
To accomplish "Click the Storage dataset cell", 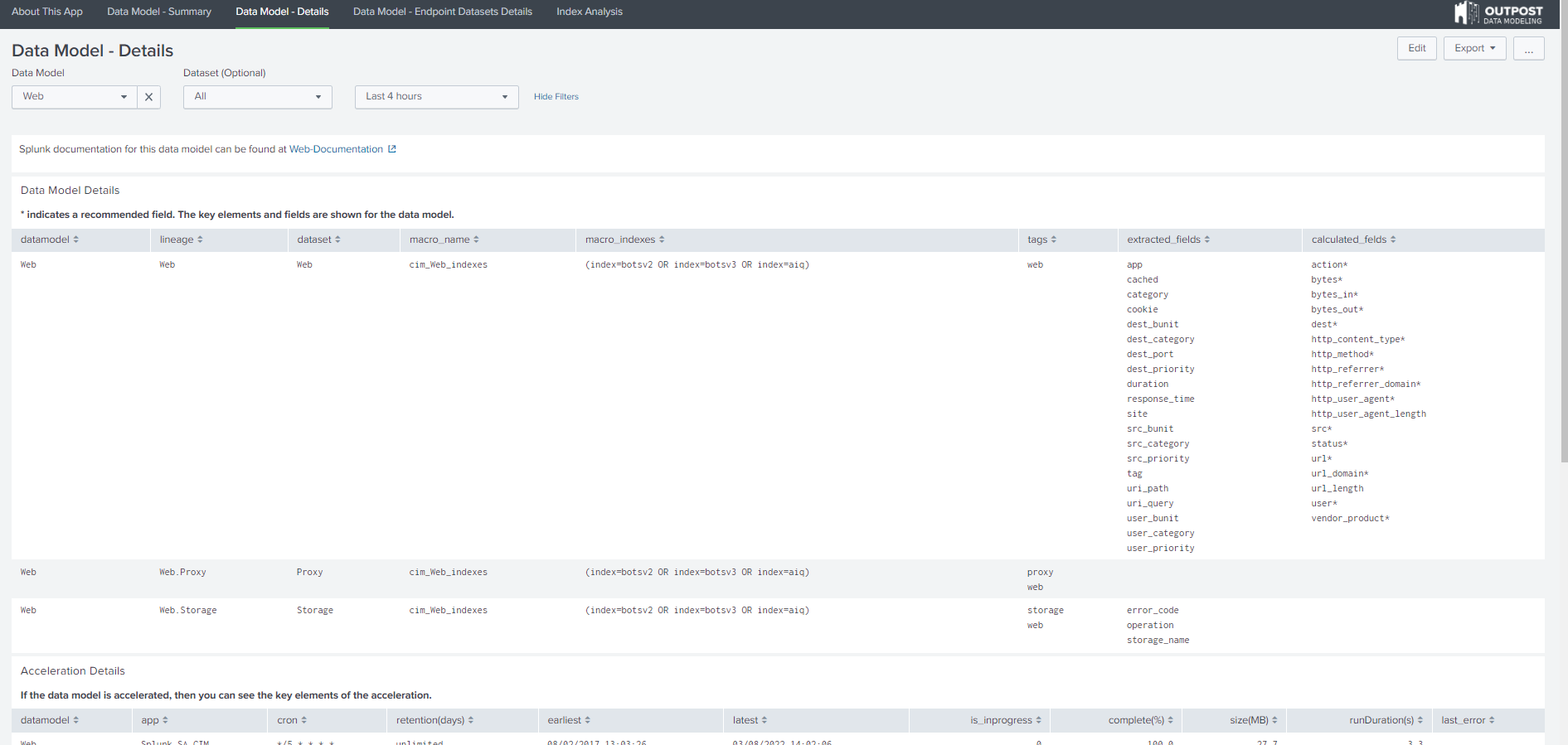I will 315,611.
